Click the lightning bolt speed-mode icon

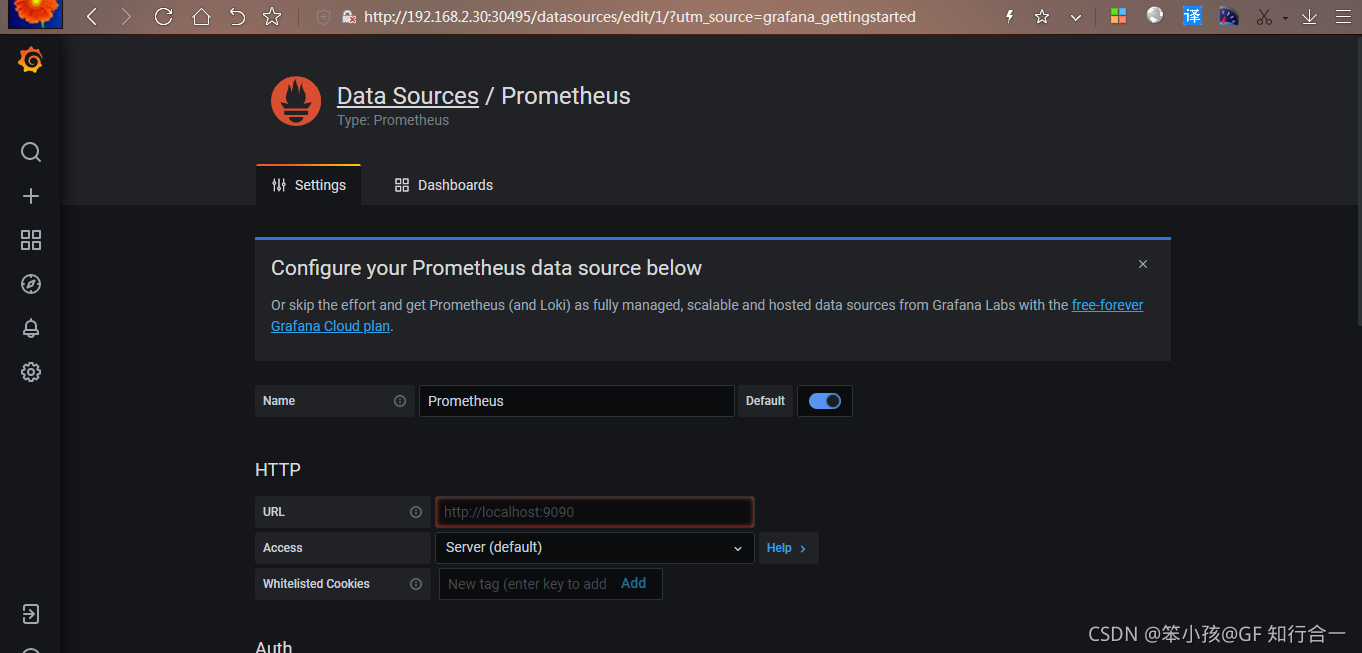1009,16
